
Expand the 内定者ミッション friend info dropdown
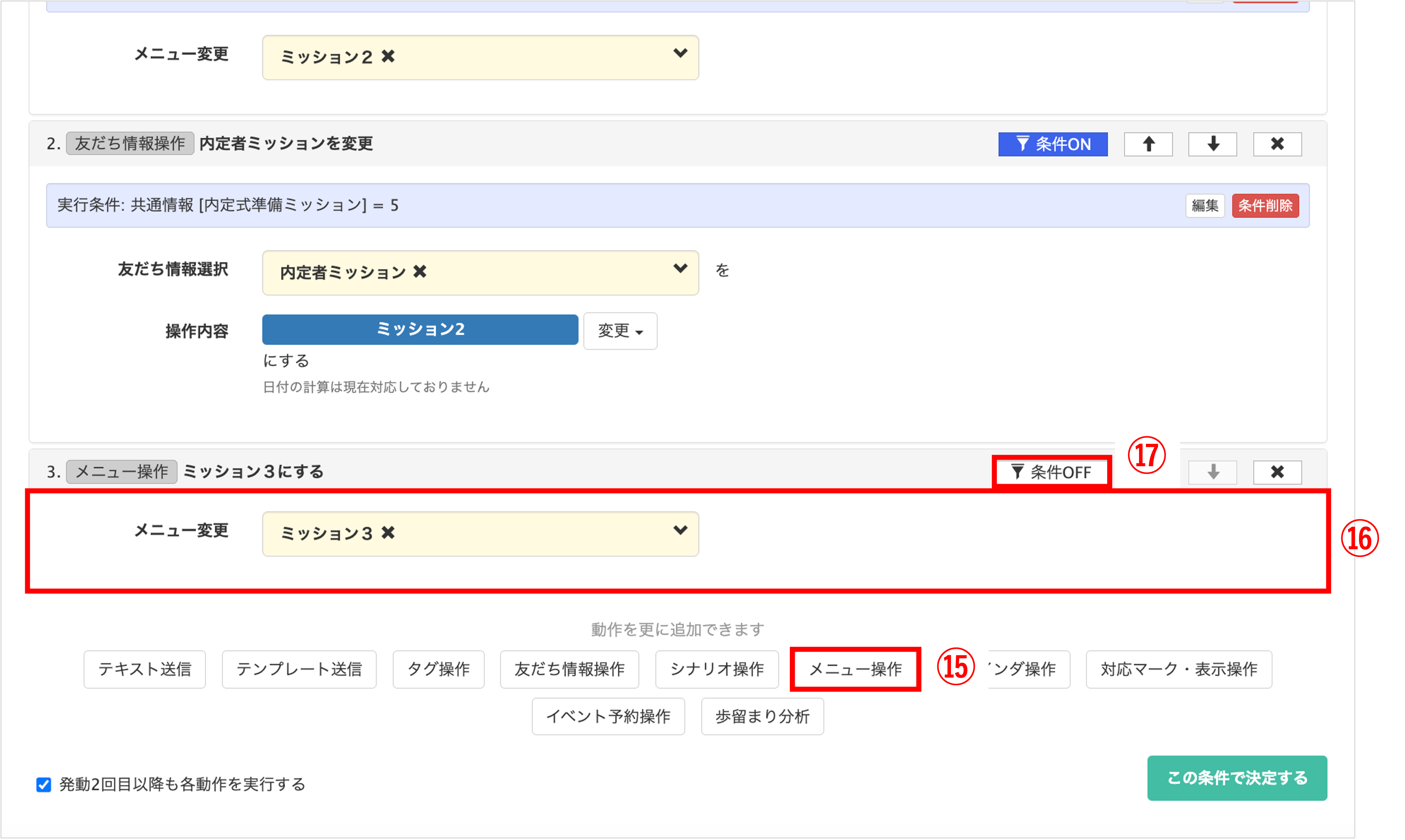[x=680, y=269]
